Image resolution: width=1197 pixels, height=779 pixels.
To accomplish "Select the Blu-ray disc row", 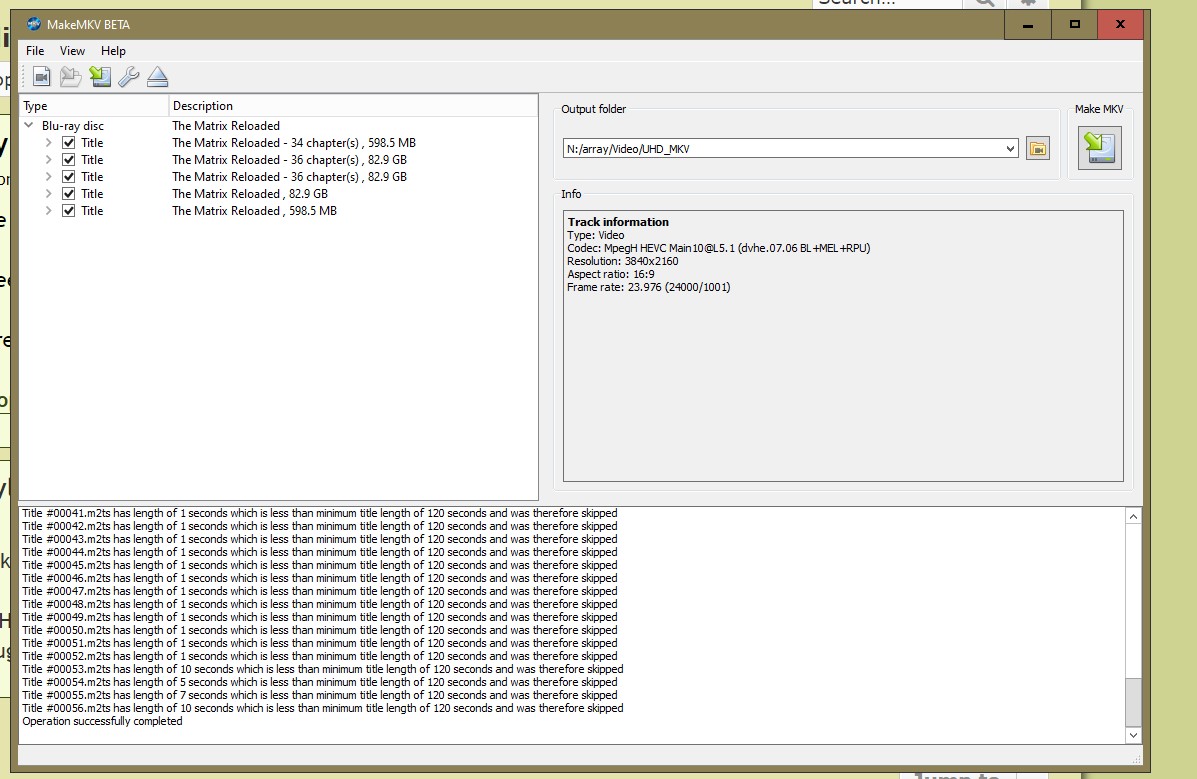I will [279, 125].
